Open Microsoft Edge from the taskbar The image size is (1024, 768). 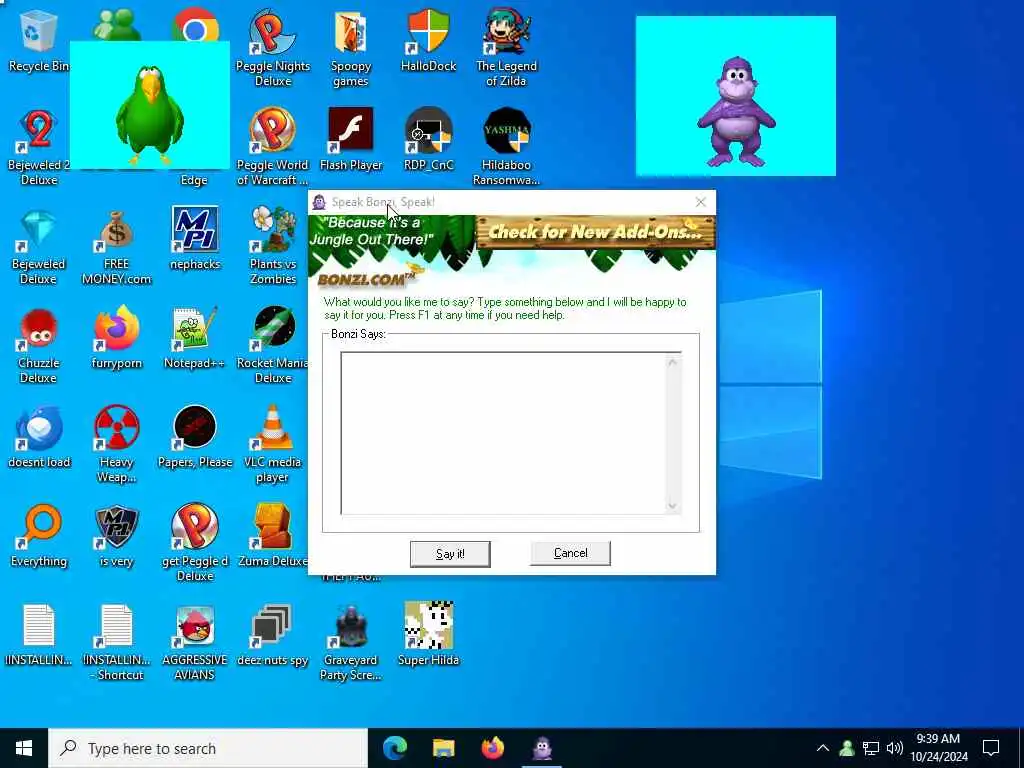pyautogui.click(x=394, y=748)
